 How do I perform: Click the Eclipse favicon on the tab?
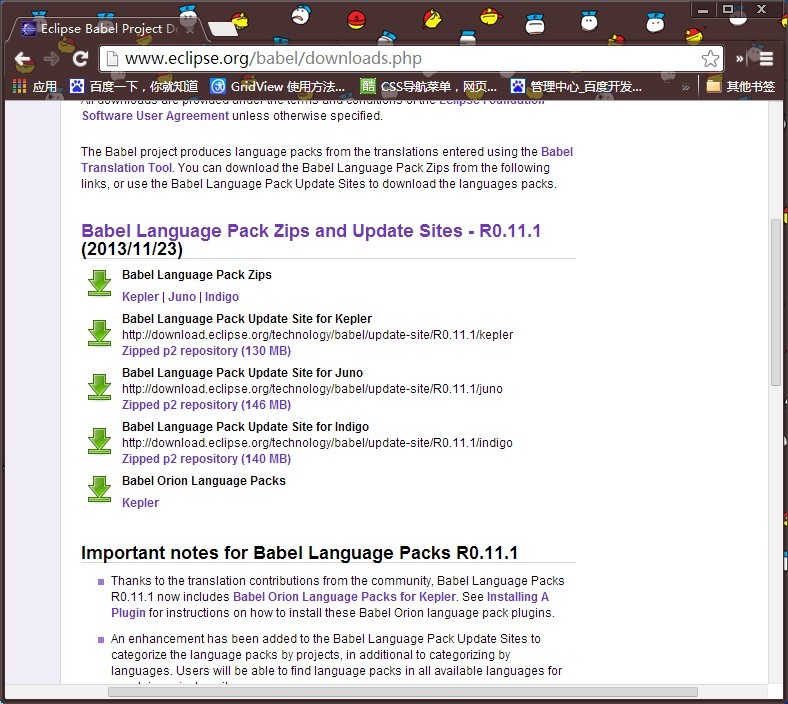pos(29,29)
